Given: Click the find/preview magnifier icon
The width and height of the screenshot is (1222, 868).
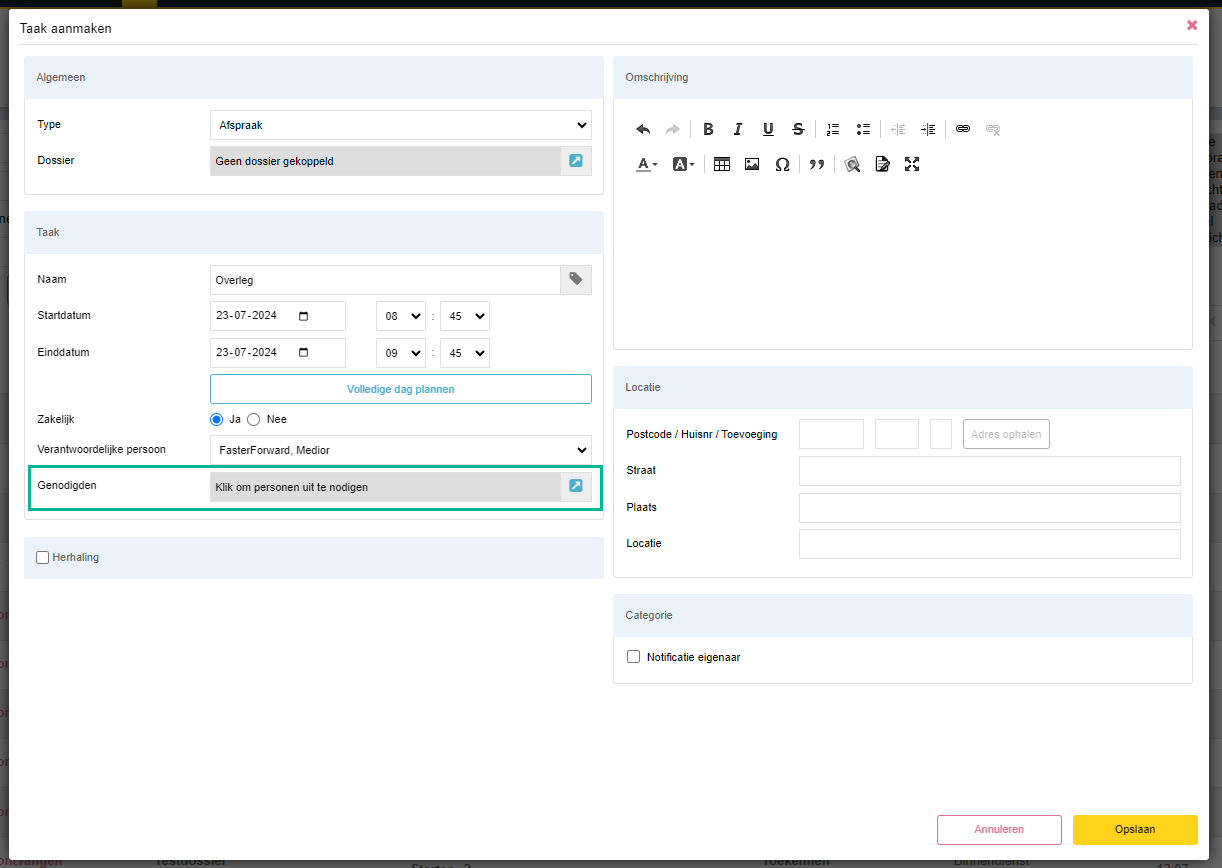Looking at the screenshot, I should click(x=852, y=164).
